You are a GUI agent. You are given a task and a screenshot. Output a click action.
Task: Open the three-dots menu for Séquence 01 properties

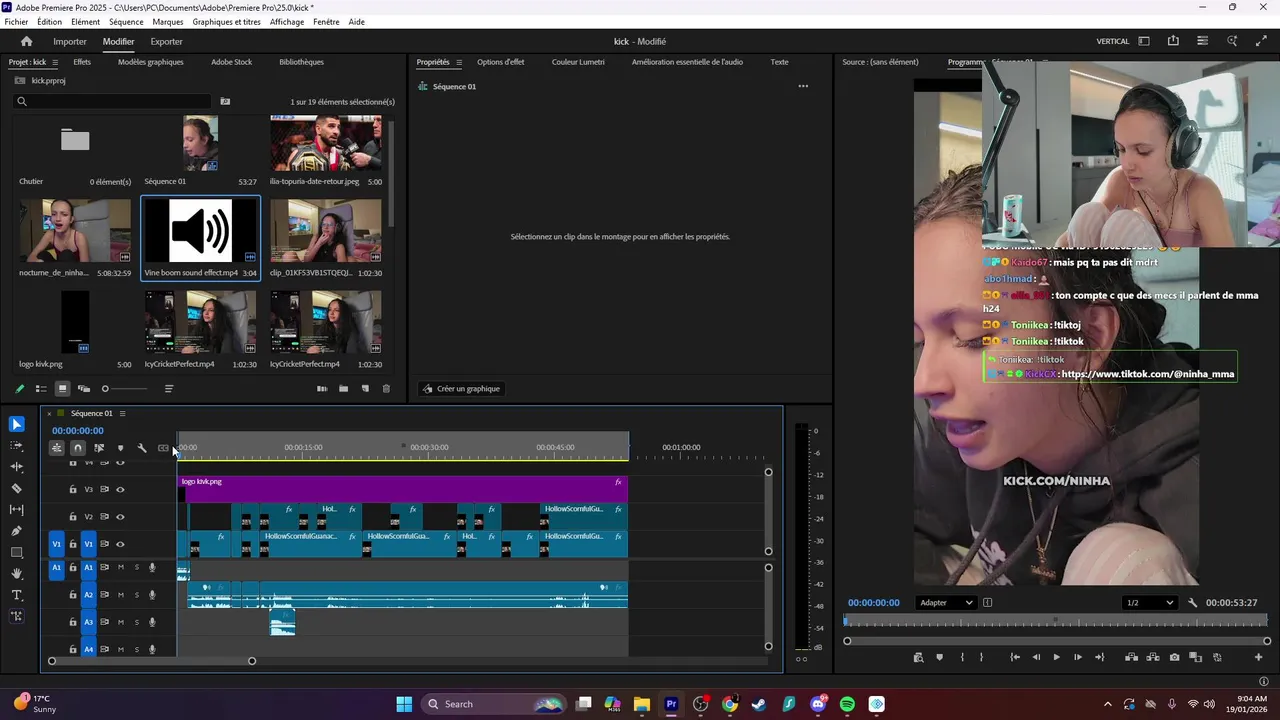click(802, 87)
